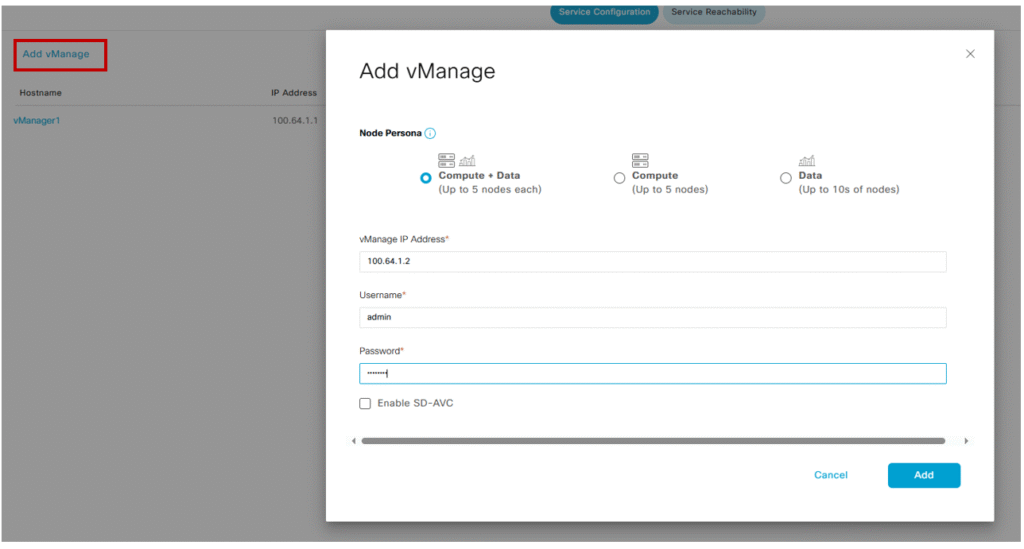
Task: Click the server icon above Compute + Data
Action: [x=446, y=160]
